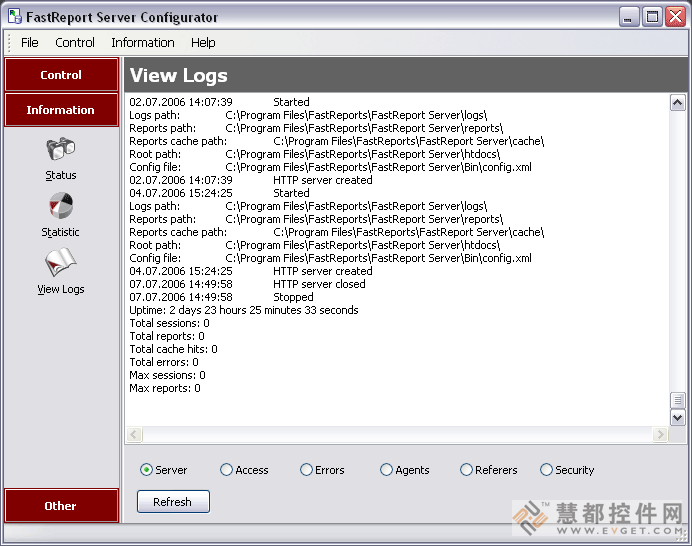Click the log scroll up arrow

(677, 103)
